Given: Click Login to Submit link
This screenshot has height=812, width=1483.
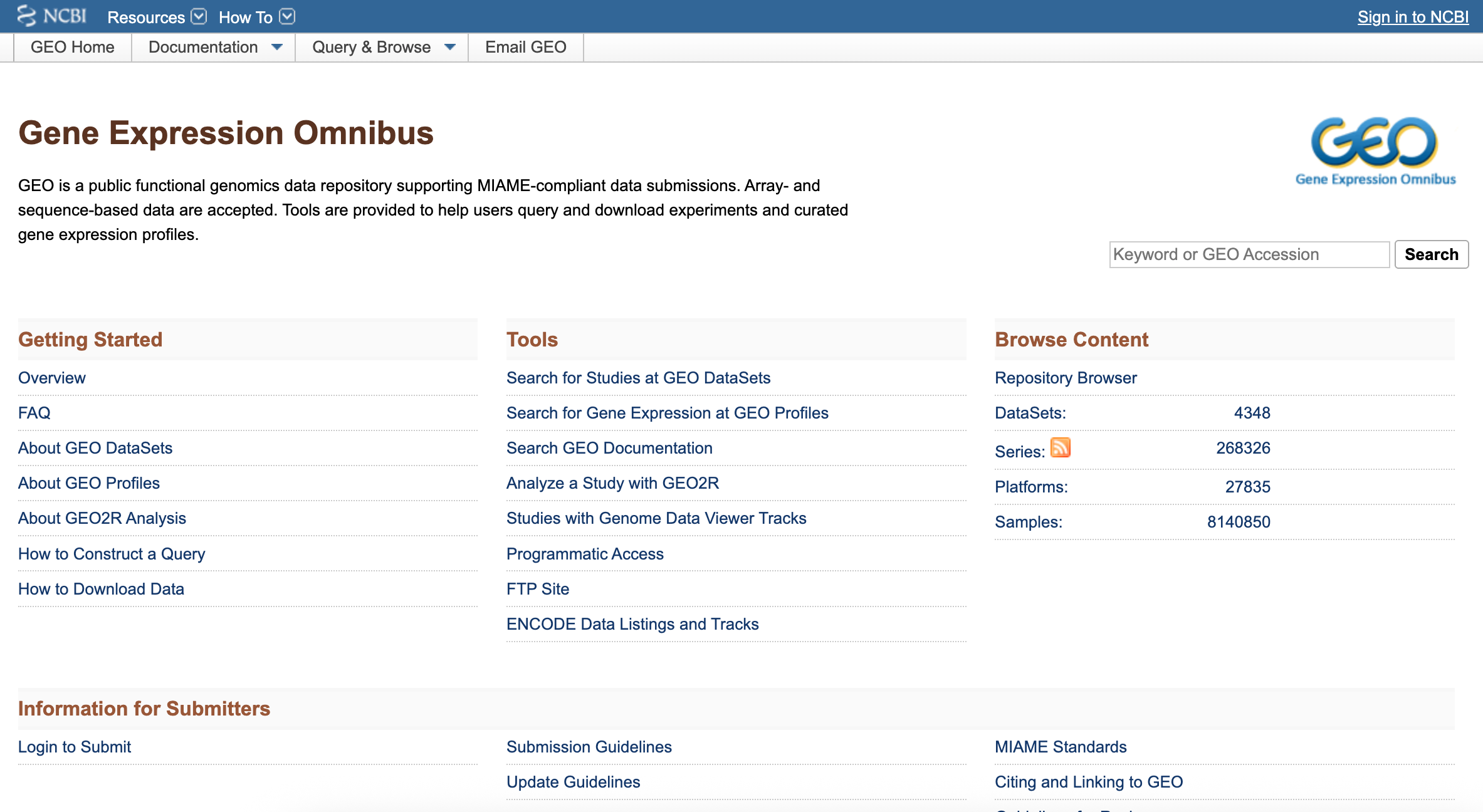Looking at the screenshot, I should pyautogui.click(x=74, y=747).
